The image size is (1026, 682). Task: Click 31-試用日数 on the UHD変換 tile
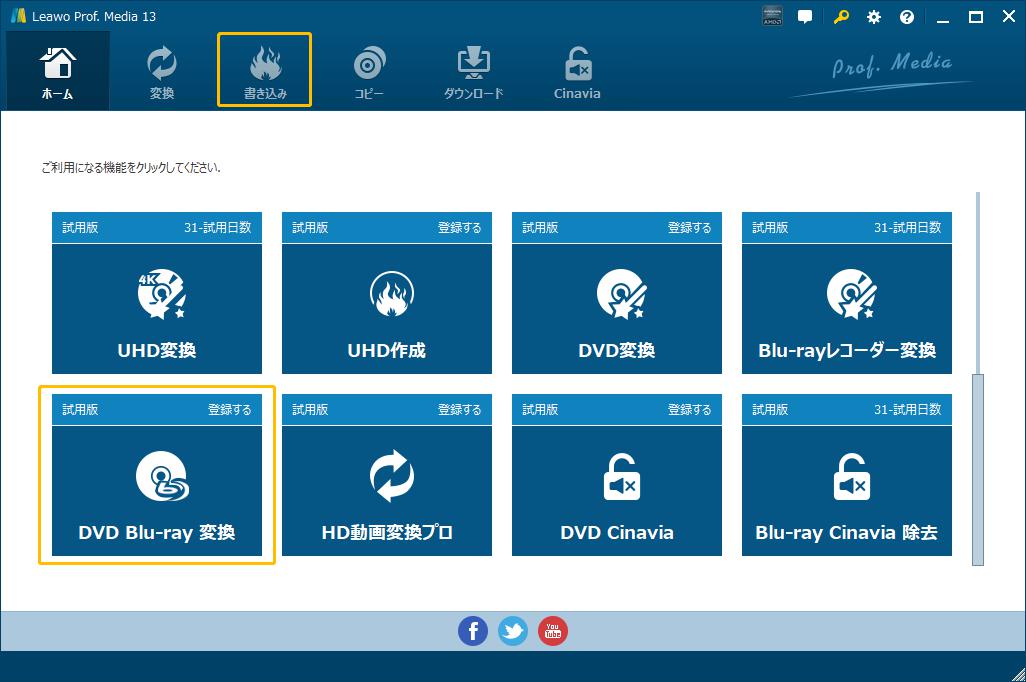[217, 228]
